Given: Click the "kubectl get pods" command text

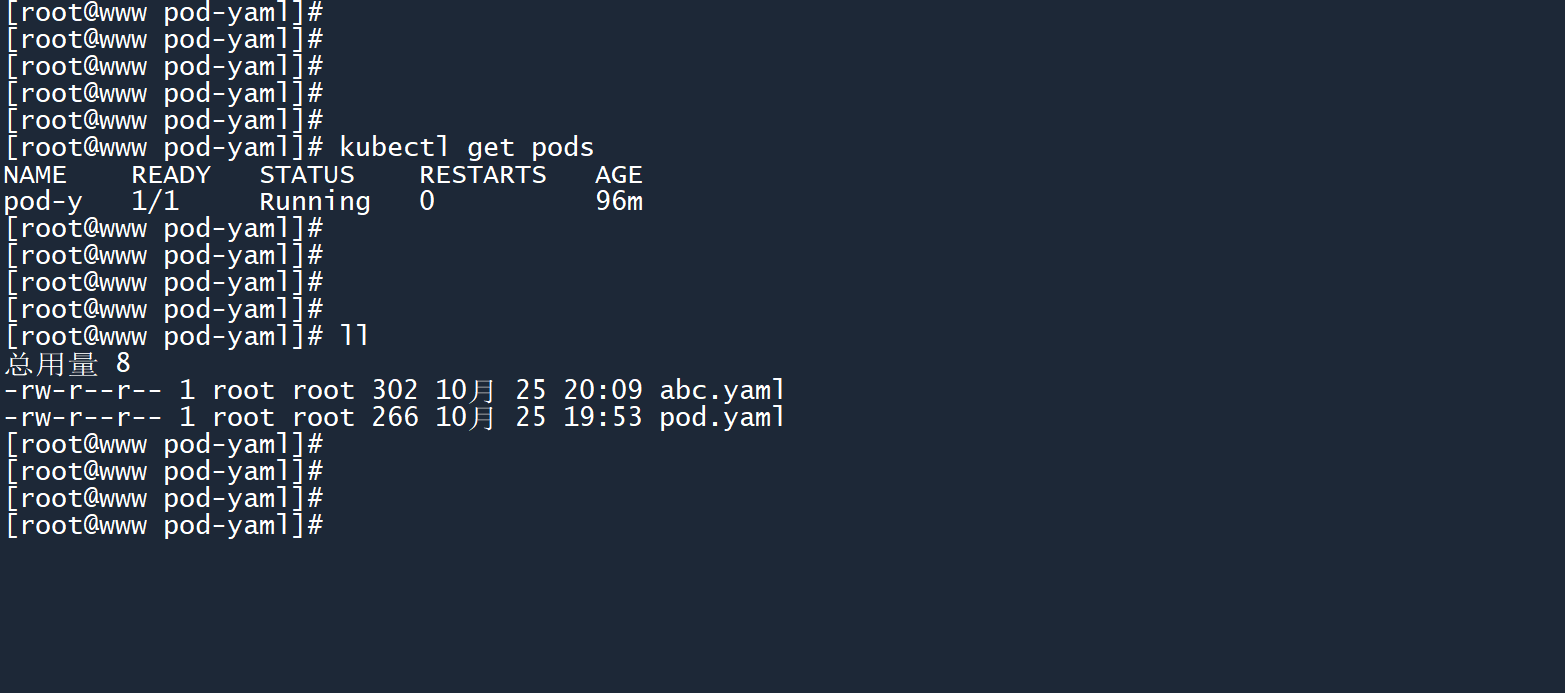Looking at the screenshot, I should click(x=467, y=148).
